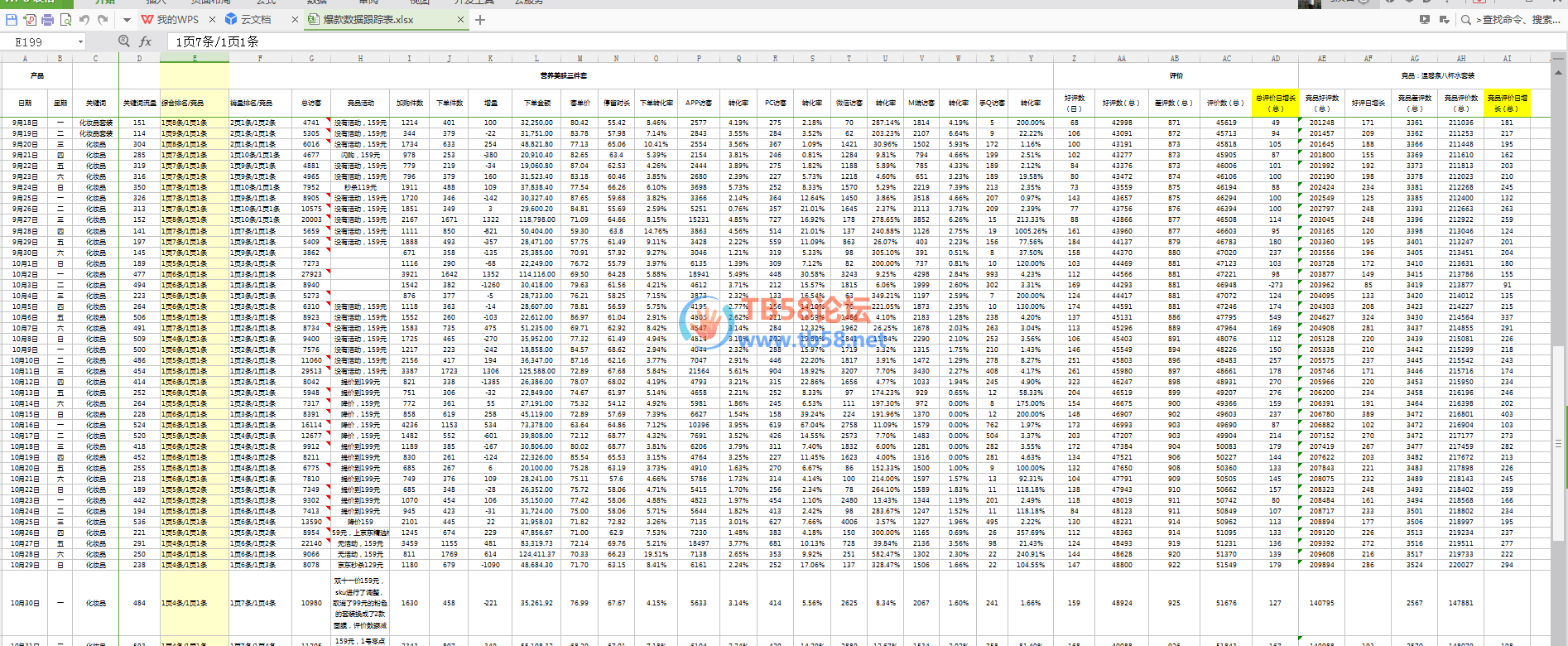The height and width of the screenshot is (646, 1568).
Task: Click the 10月1日 date cell
Action: tap(25, 263)
